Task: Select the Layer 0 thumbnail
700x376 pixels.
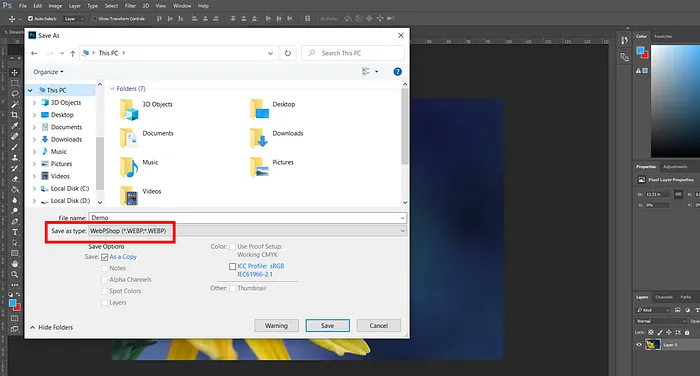Action: pos(653,345)
